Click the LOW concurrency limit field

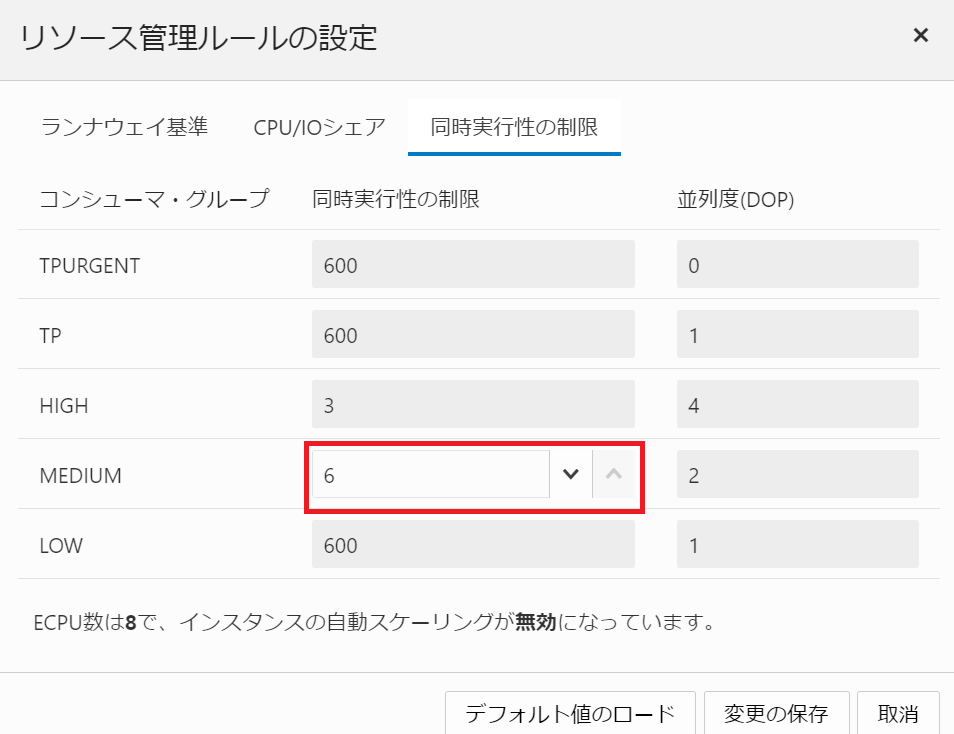473,545
